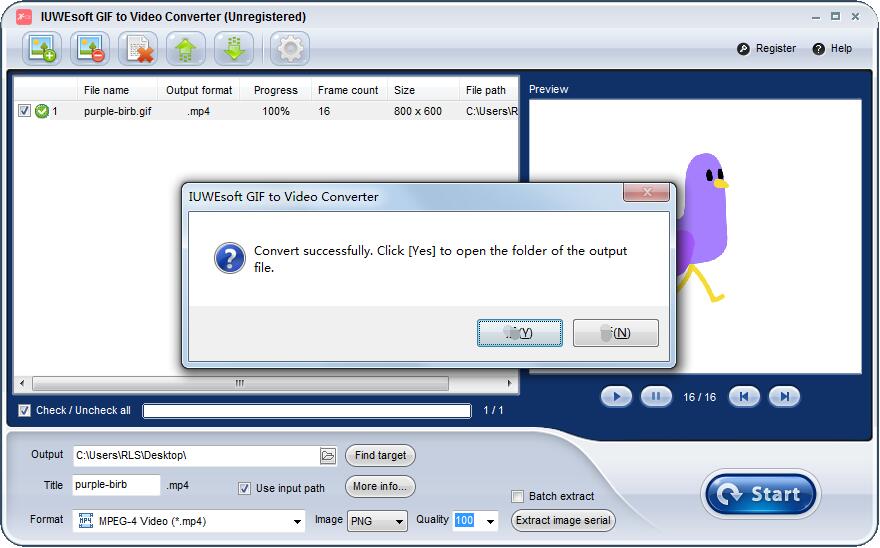Click the Title field purple-birb
The image size is (880, 548).
tap(116, 485)
